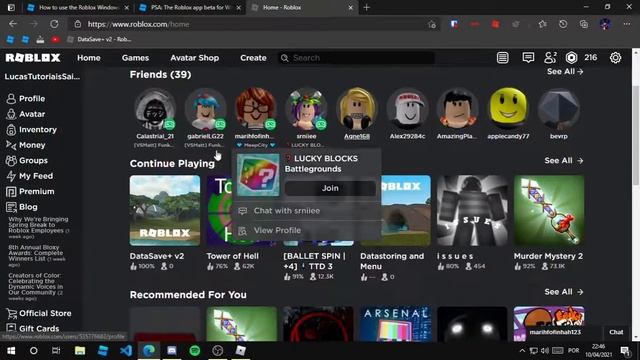
Task: Open the Murder Mystery 2 game thumbnail
Action: point(549,211)
